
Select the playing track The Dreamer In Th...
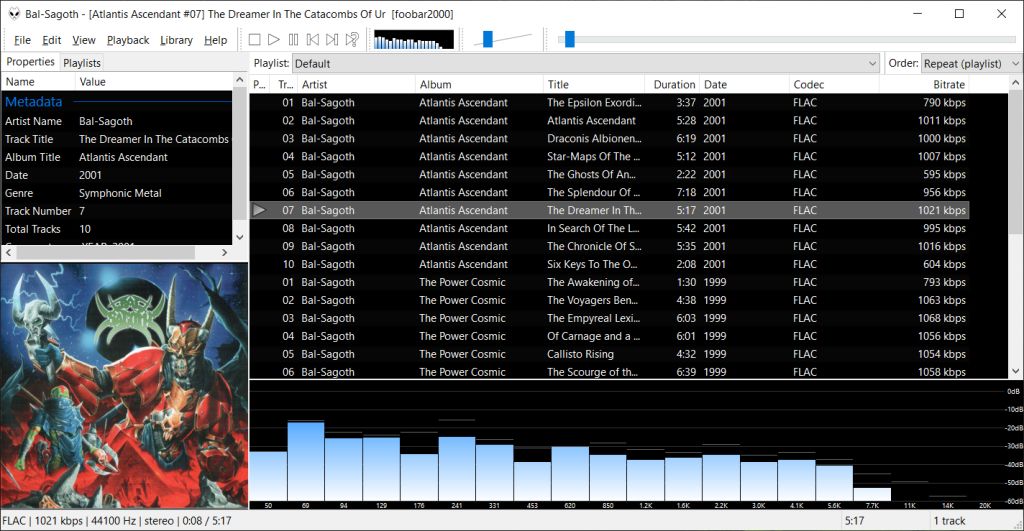coord(609,210)
